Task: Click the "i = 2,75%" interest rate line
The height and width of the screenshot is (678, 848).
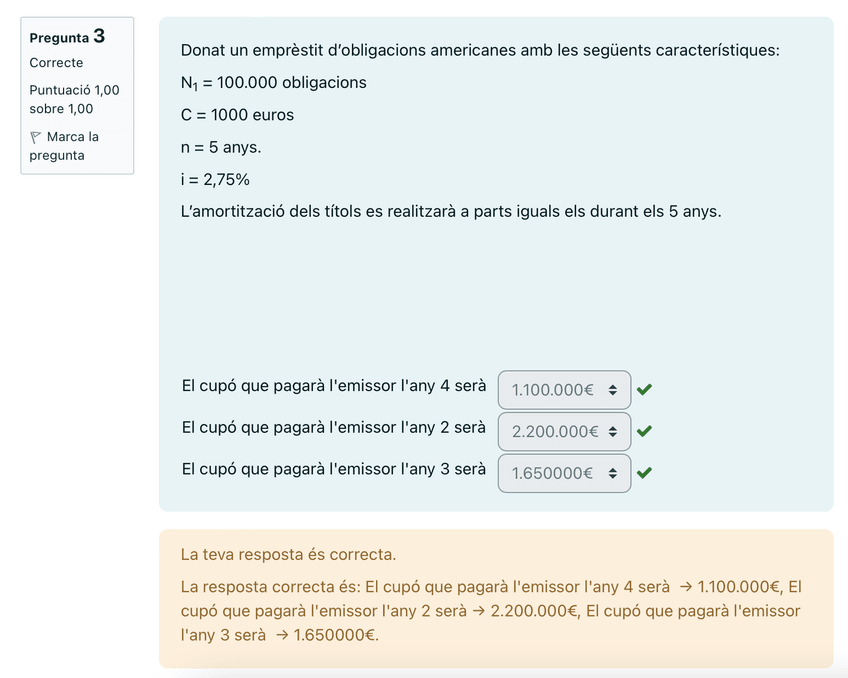Action: 215,180
